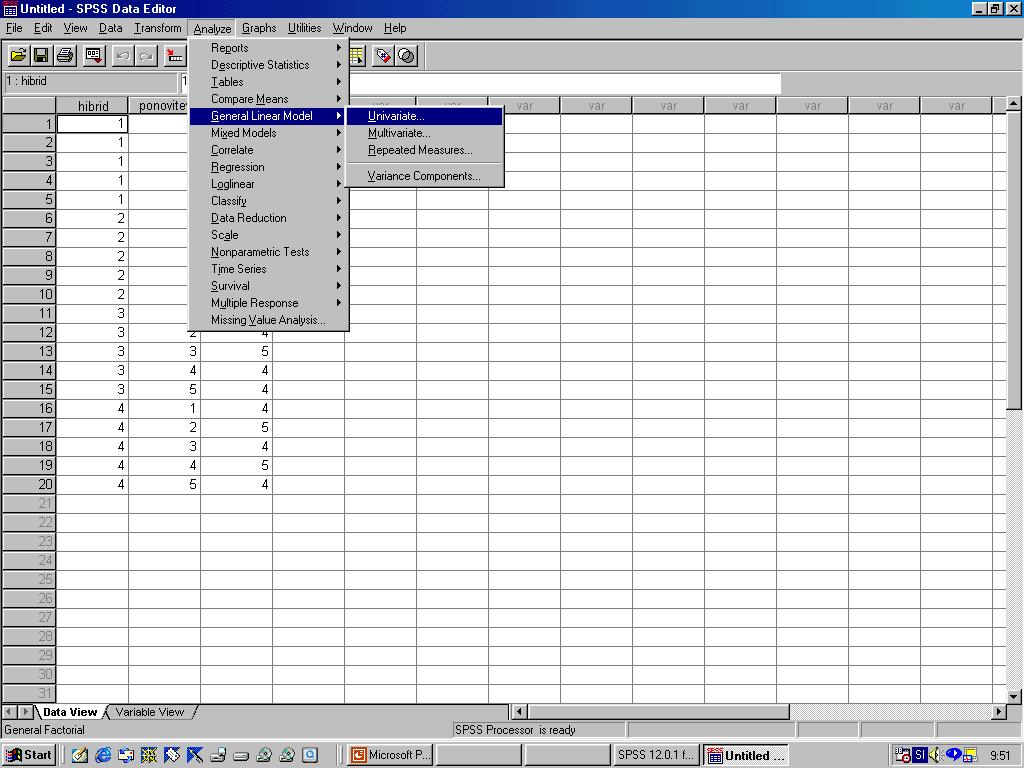Select Repeated Measures... menu item
Screen dimensions: 1024x768
[424, 150]
